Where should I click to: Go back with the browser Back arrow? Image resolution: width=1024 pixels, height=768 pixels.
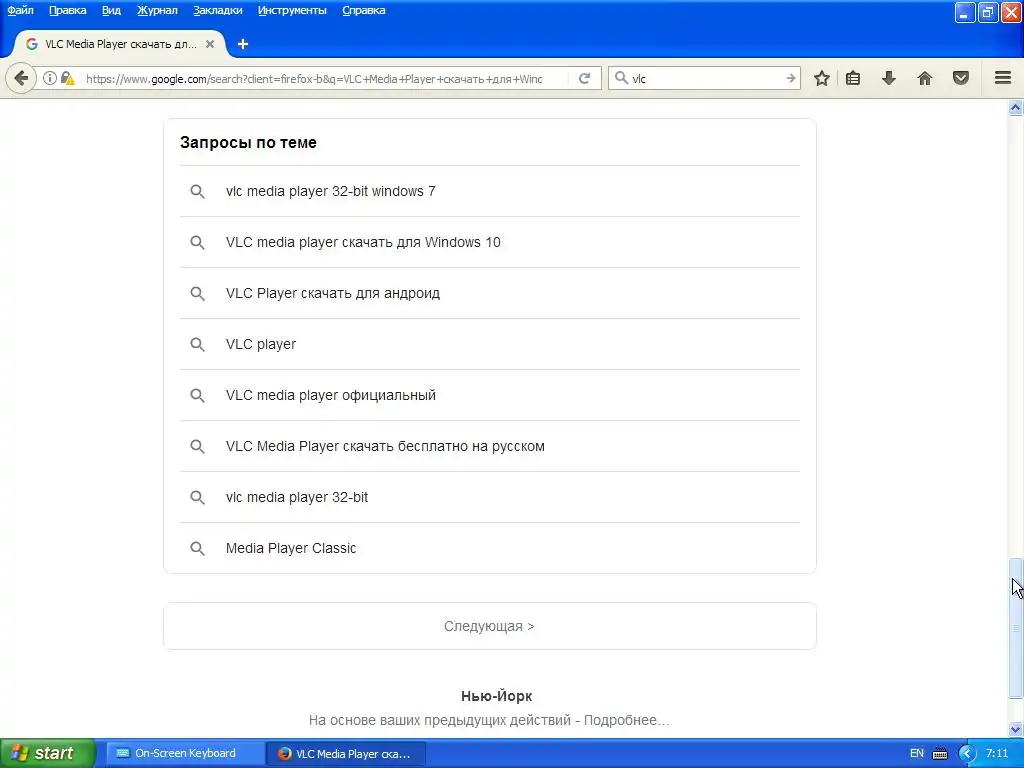(21, 78)
